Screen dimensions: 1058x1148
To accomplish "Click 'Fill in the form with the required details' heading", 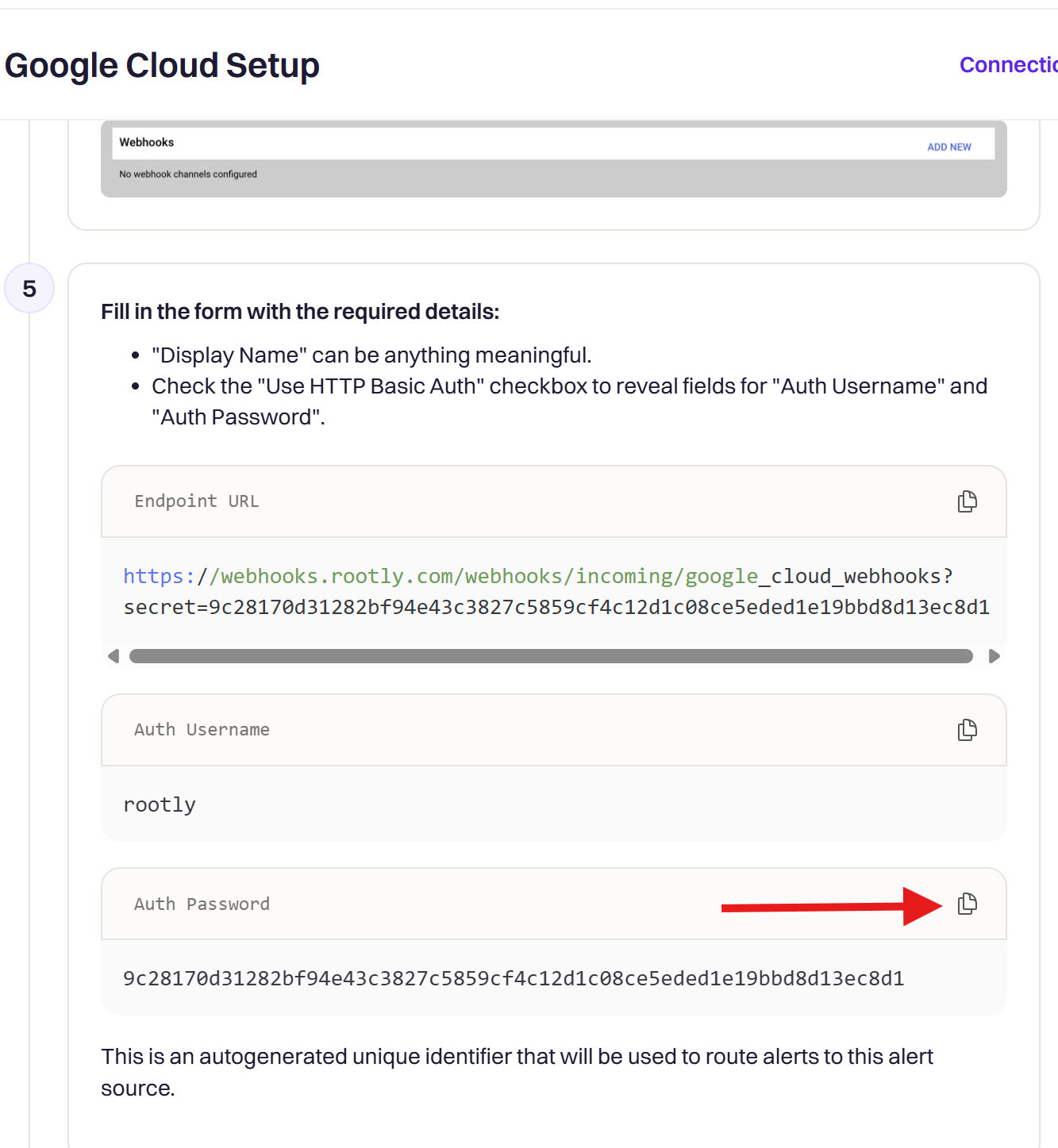I will coord(300,312).
